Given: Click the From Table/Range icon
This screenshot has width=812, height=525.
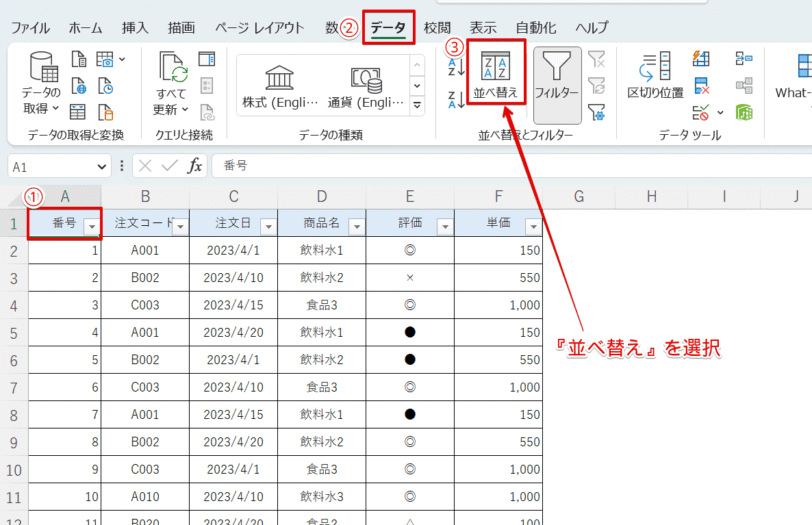Looking at the screenshot, I should (x=78, y=112).
